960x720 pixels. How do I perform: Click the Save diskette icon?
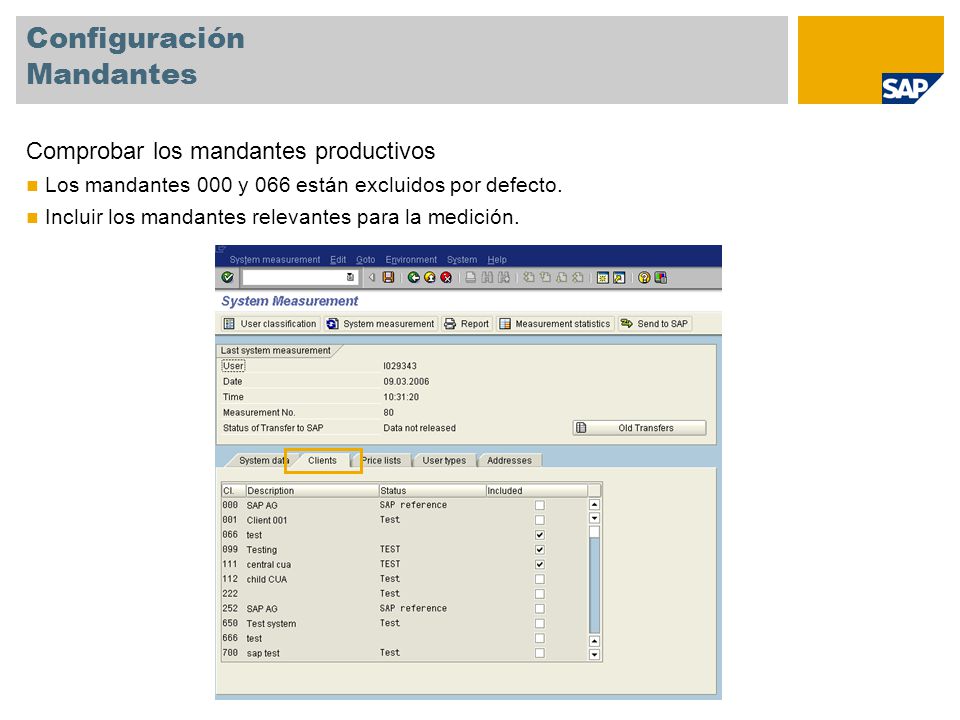point(388,277)
